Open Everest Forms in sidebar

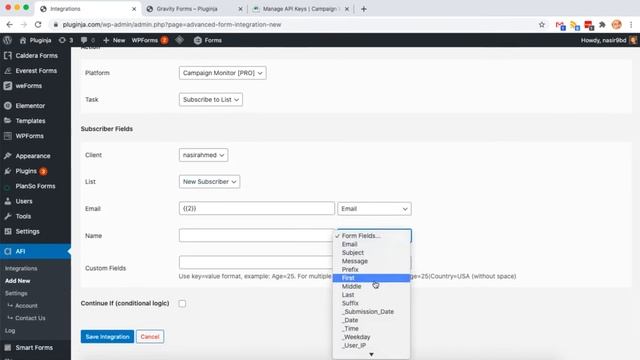(36, 71)
